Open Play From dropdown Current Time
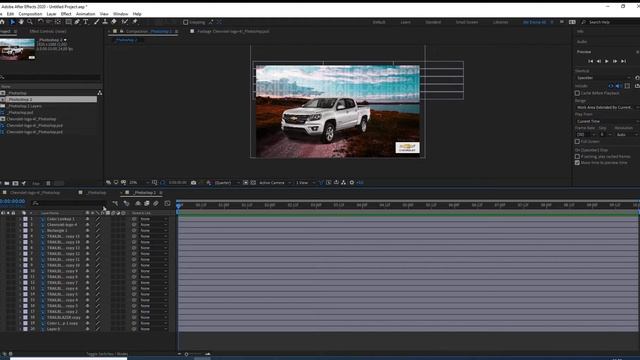This screenshot has width=640, height=360. [607, 121]
